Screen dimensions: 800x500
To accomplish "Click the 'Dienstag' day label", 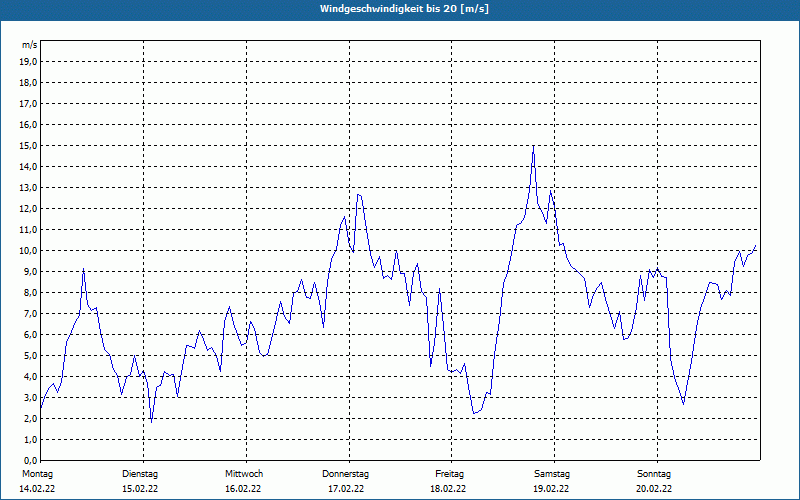I will click(x=140, y=474).
